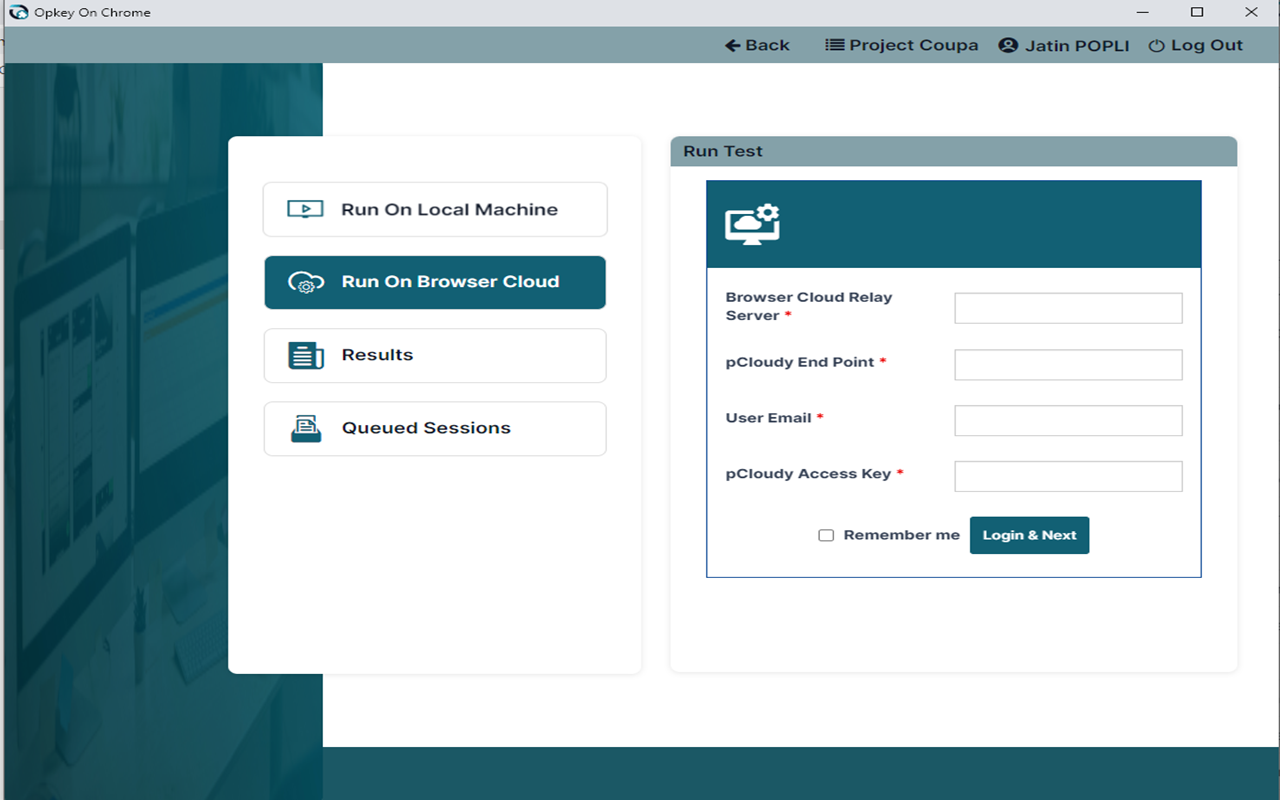Image resolution: width=1280 pixels, height=800 pixels.
Task: Open the Project Coupa list
Action: 901,45
